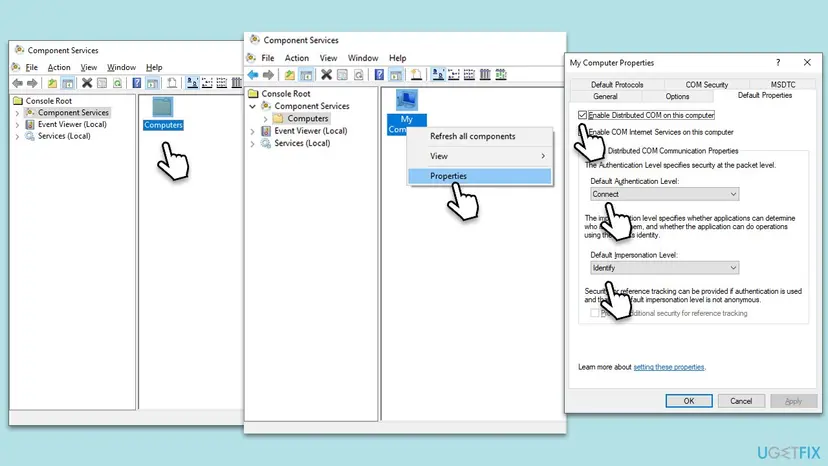
Task: Click Properties toolbar icon in window with My Computer
Action: [342, 74]
